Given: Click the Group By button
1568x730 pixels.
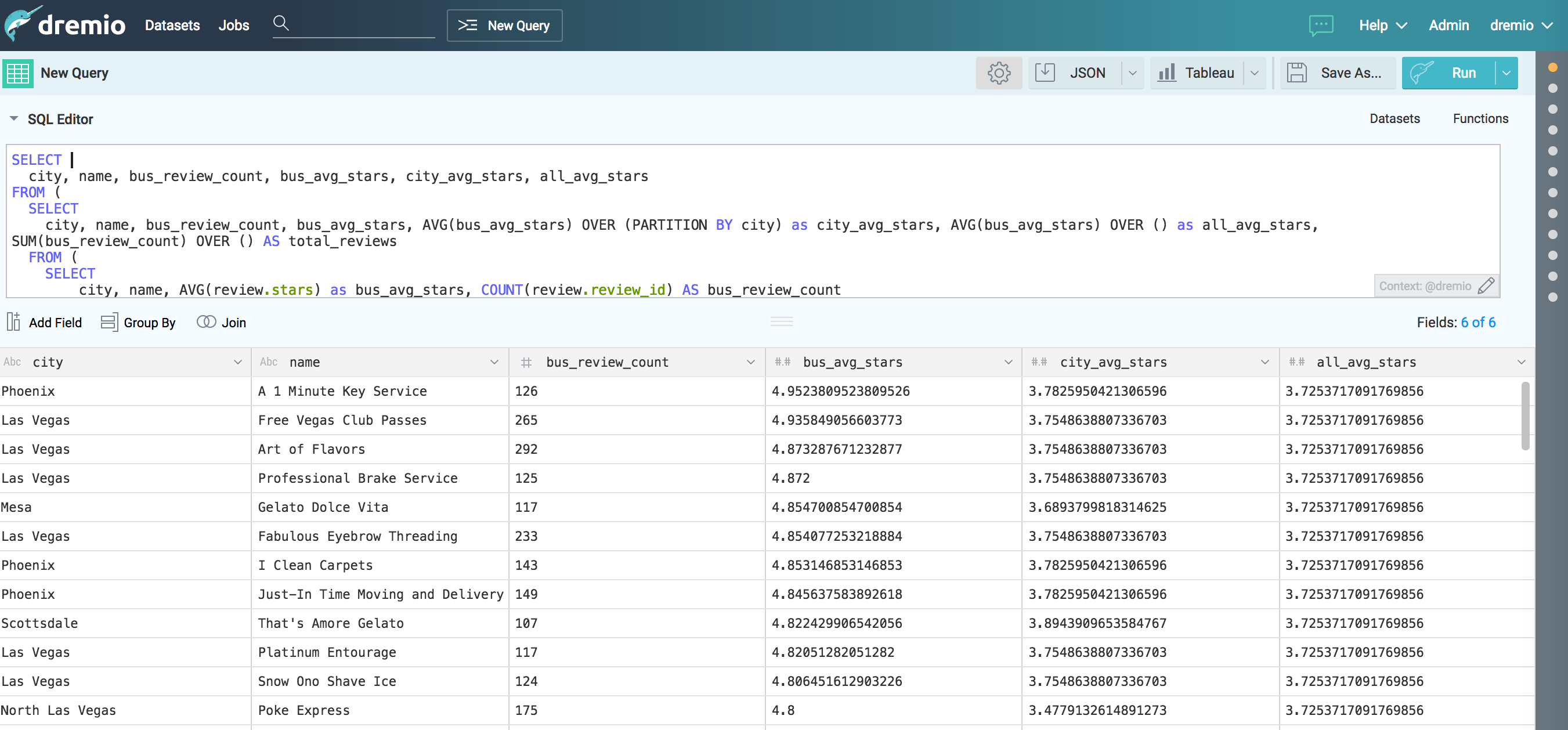Looking at the screenshot, I should click(138, 322).
